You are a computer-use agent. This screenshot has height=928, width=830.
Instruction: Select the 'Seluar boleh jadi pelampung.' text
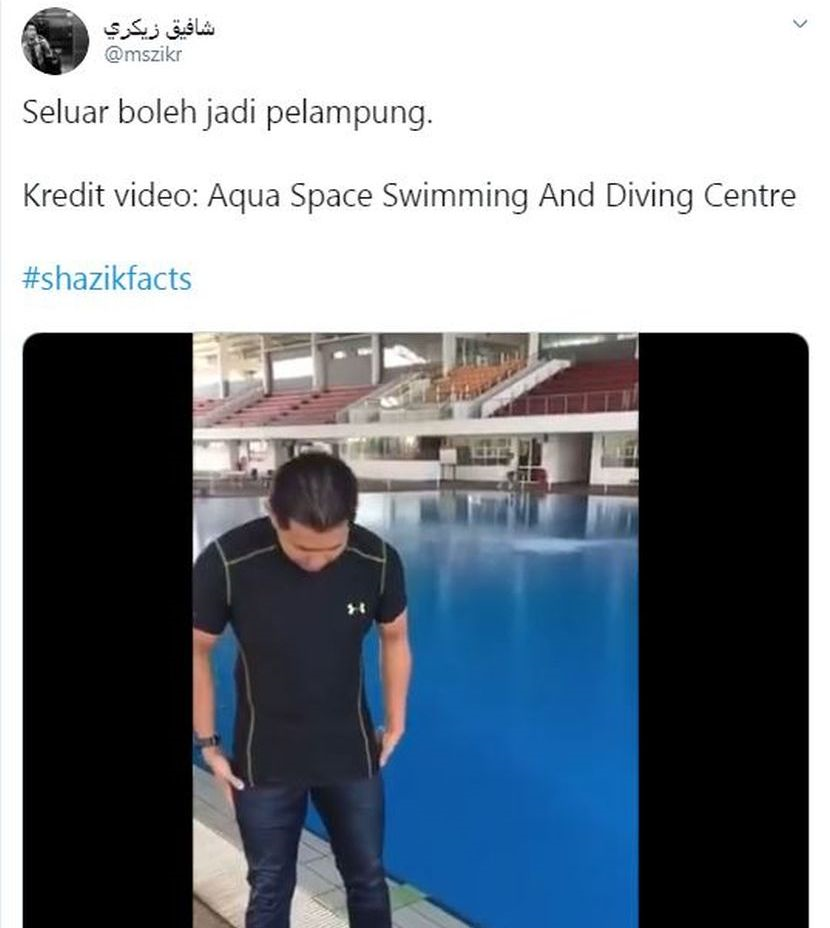point(227,112)
